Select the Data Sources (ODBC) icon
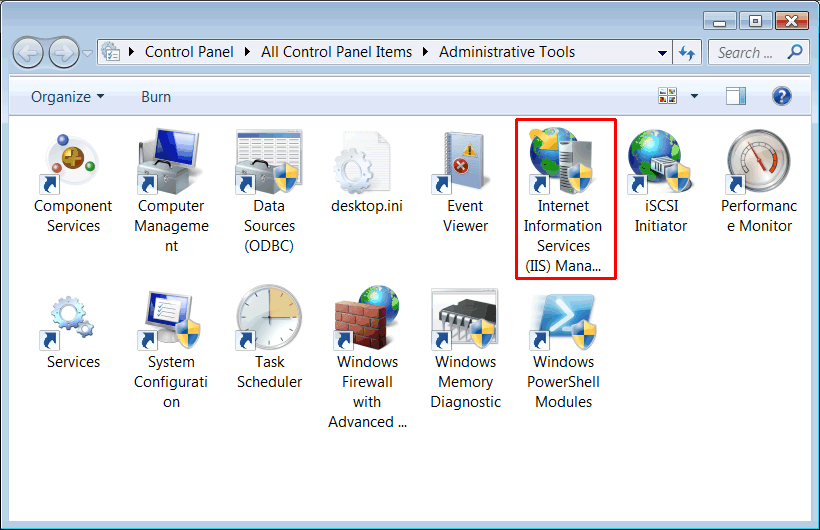Viewport: 820px width, 530px height. pyautogui.click(x=269, y=162)
